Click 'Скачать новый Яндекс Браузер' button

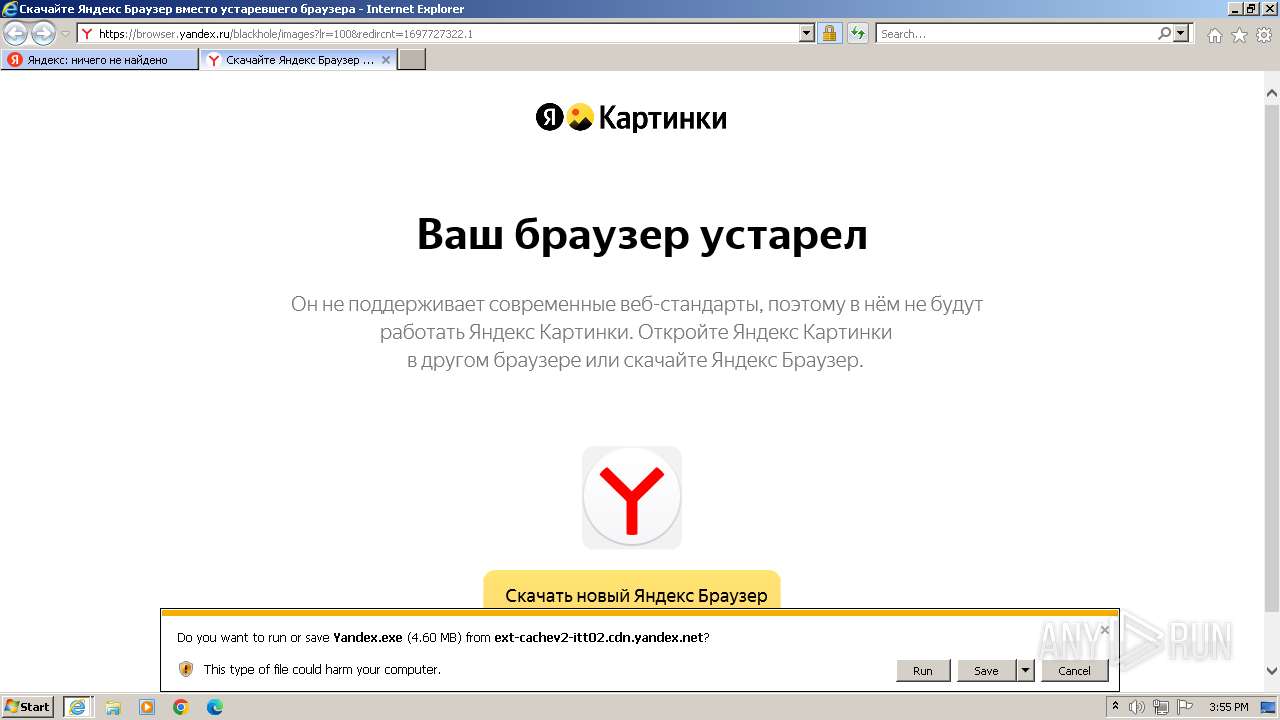pos(632,592)
